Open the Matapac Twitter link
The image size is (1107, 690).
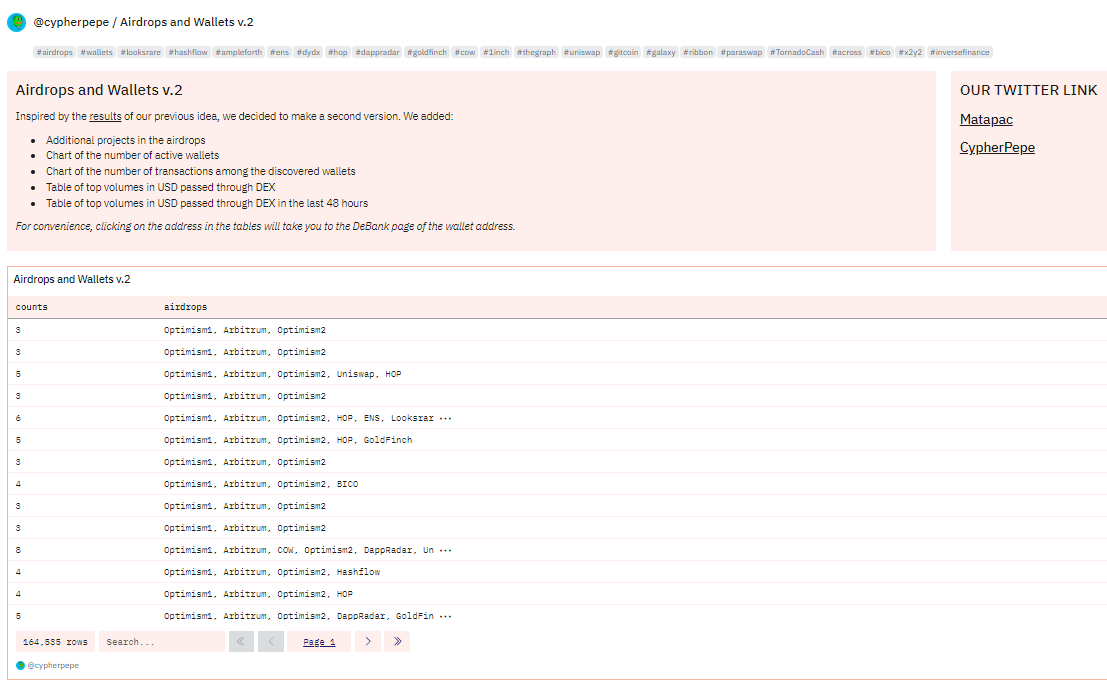click(987, 120)
